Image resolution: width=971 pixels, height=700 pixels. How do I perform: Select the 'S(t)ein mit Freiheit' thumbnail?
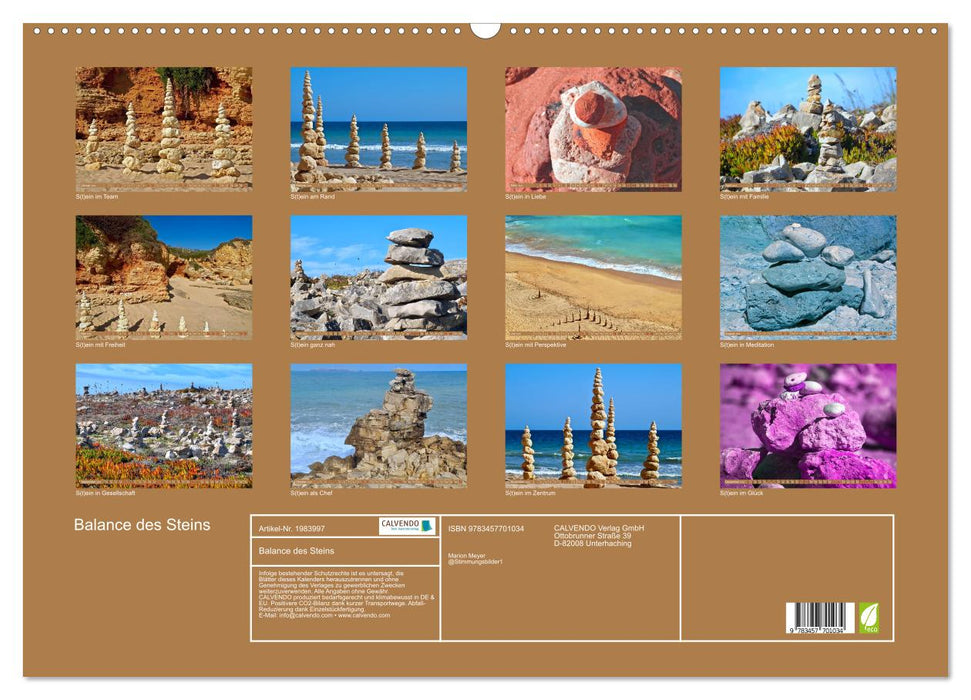point(163,280)
